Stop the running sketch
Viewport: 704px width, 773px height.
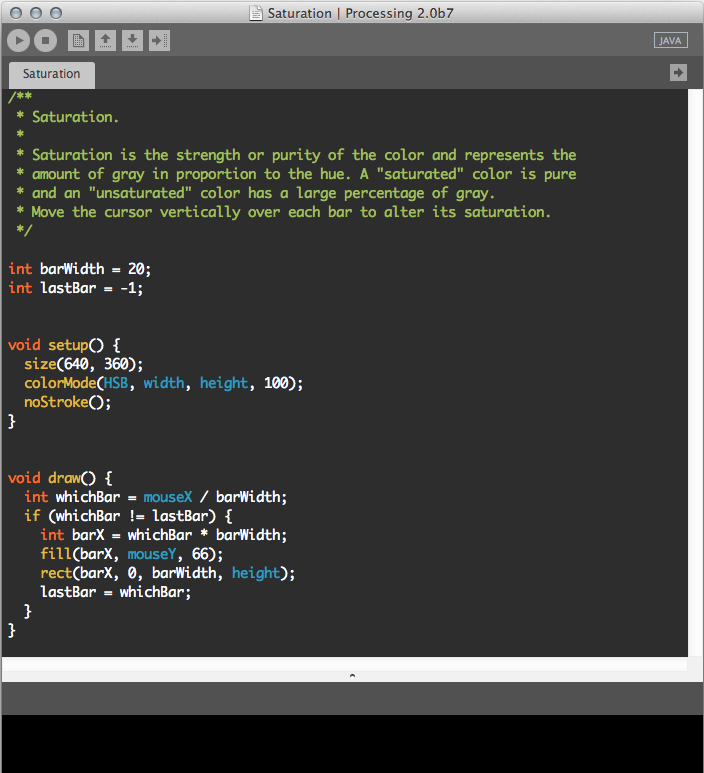tap(45, 40)
